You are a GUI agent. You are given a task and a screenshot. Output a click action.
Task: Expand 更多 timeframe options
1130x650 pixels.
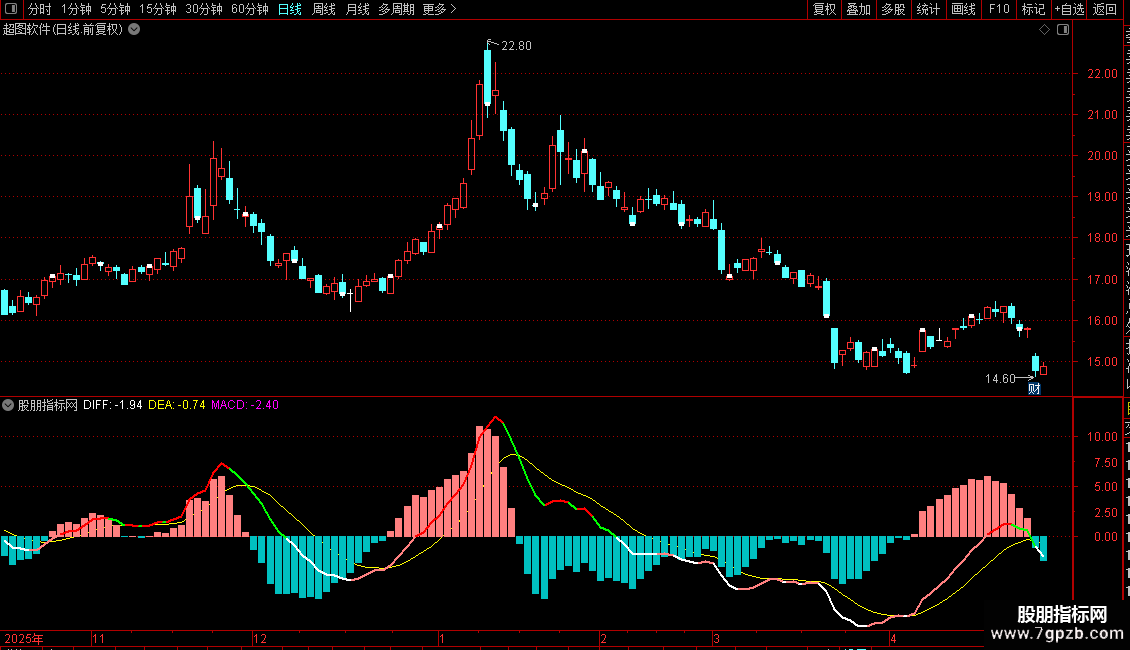(440, 9)
